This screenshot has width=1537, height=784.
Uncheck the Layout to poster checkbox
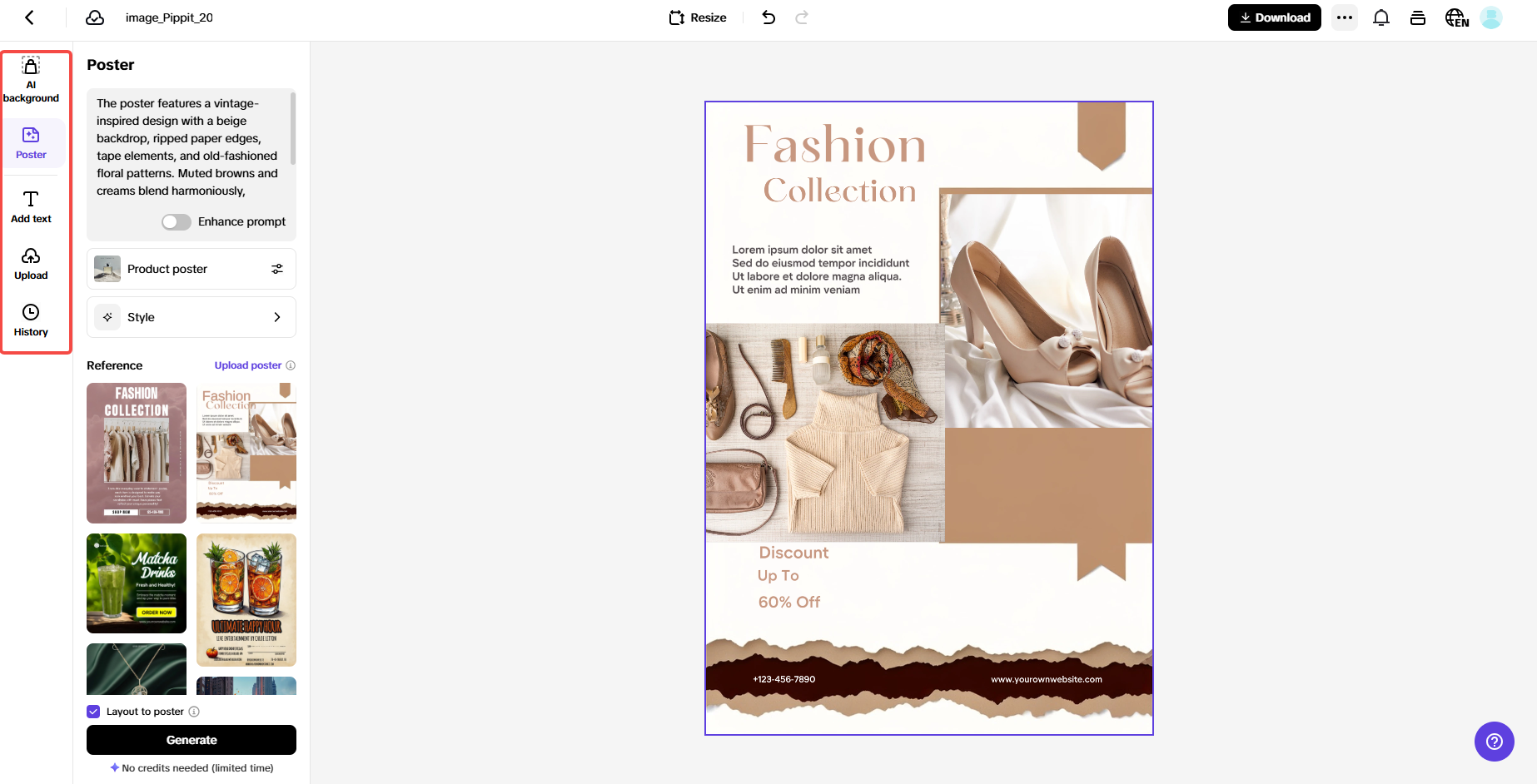(93, 712)
